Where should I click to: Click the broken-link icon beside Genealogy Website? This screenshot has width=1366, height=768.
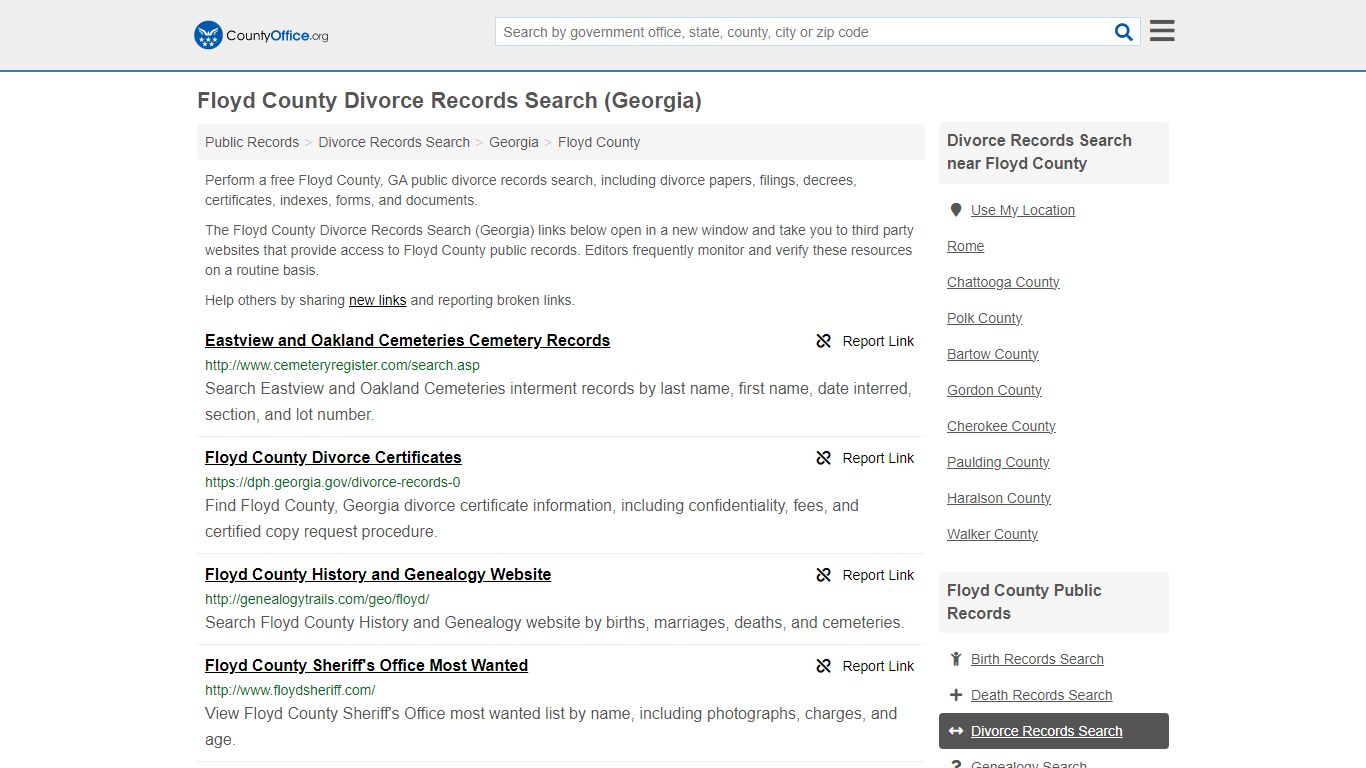point(824,575)
